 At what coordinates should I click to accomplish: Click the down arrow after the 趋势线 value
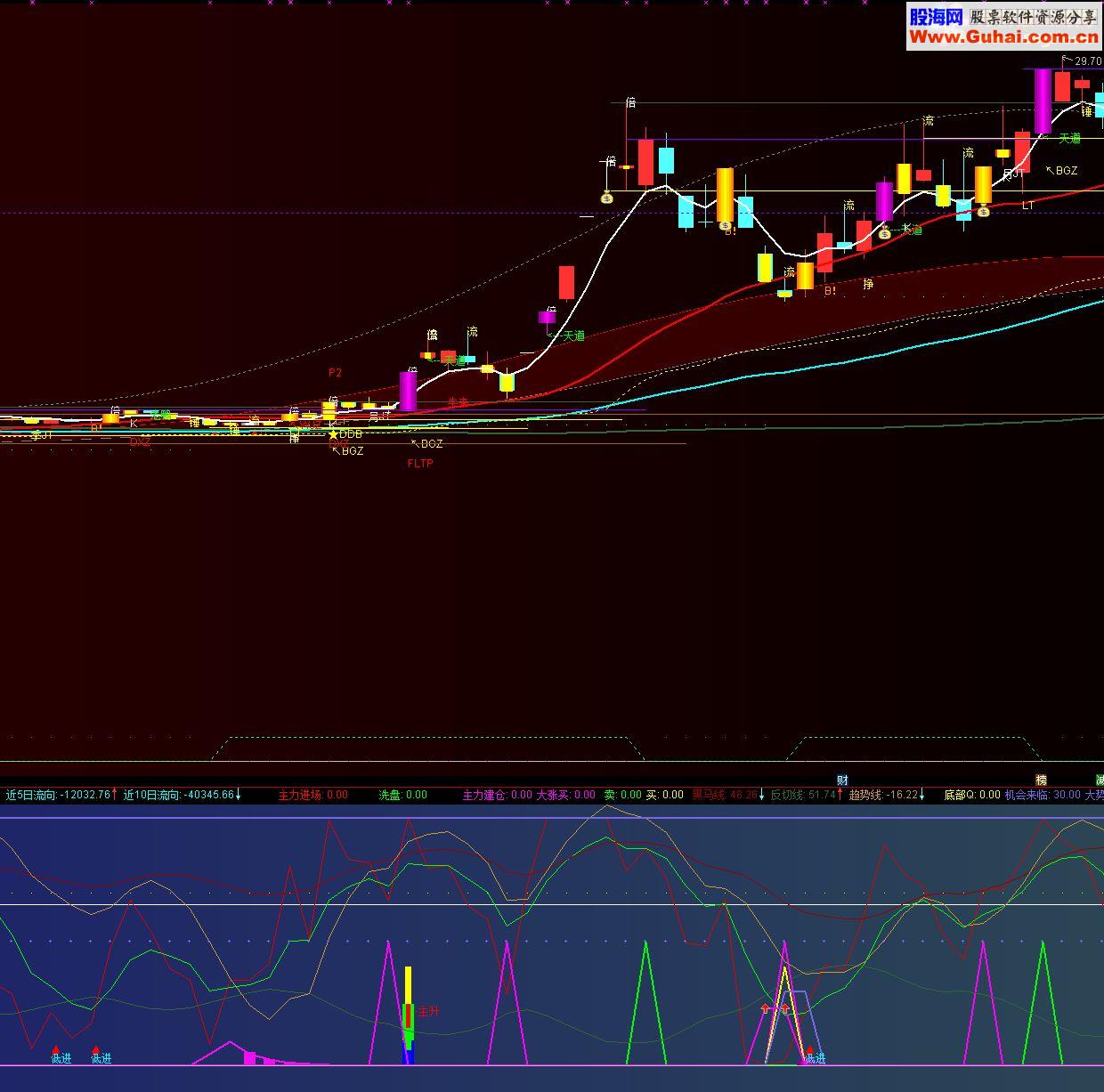coord(921,795)
